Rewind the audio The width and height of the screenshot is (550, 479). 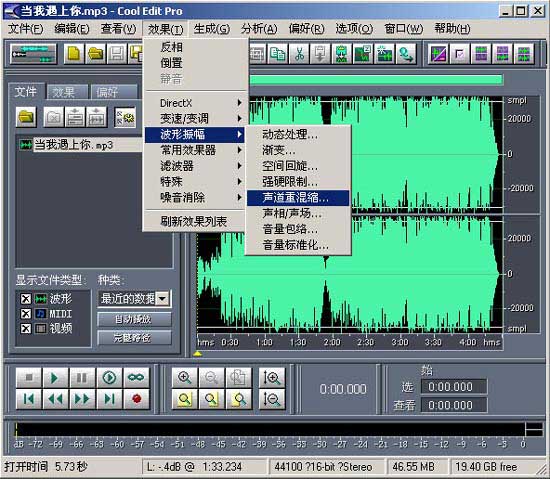pos(55,399)
